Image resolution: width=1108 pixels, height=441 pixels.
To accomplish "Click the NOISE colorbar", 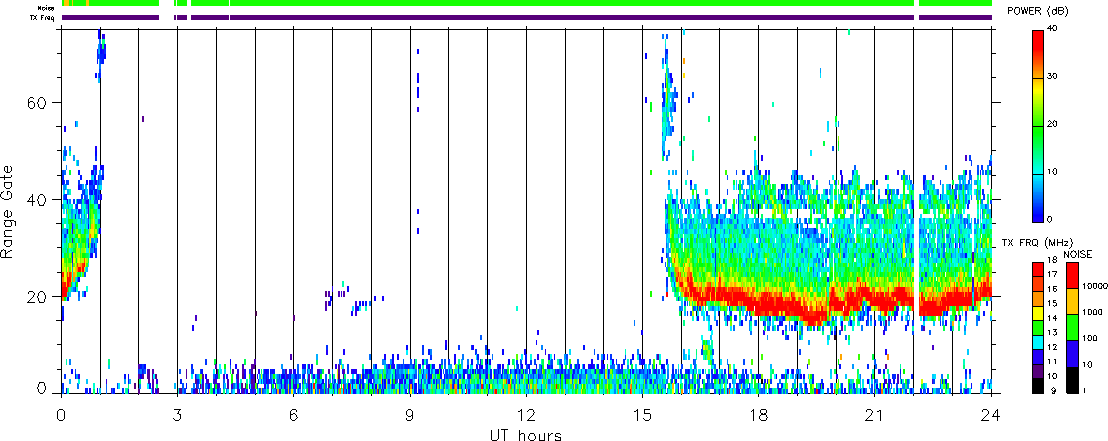I will click(1071, 327).
